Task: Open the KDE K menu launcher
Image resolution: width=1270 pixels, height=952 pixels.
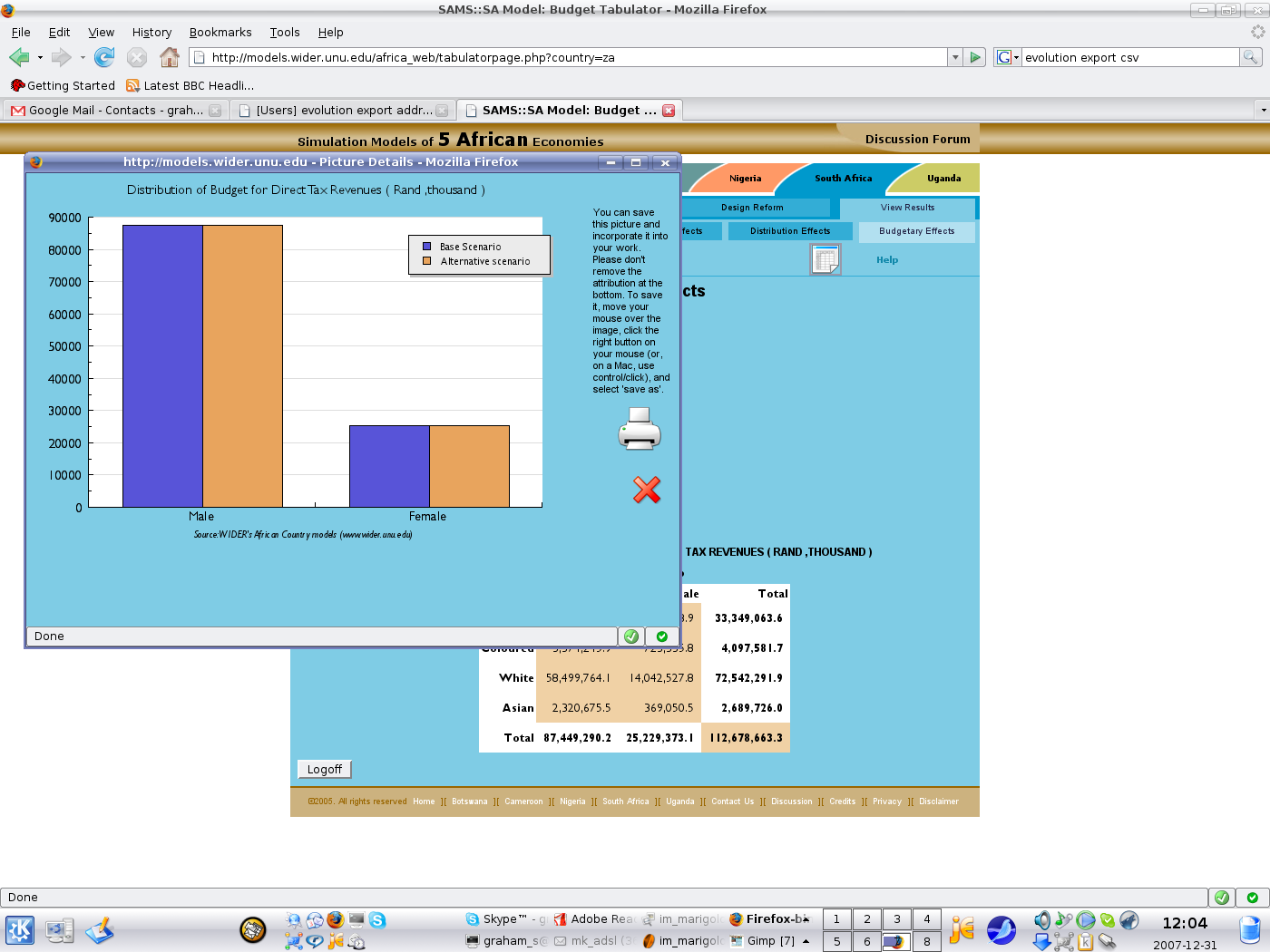Action: (20, 930)
